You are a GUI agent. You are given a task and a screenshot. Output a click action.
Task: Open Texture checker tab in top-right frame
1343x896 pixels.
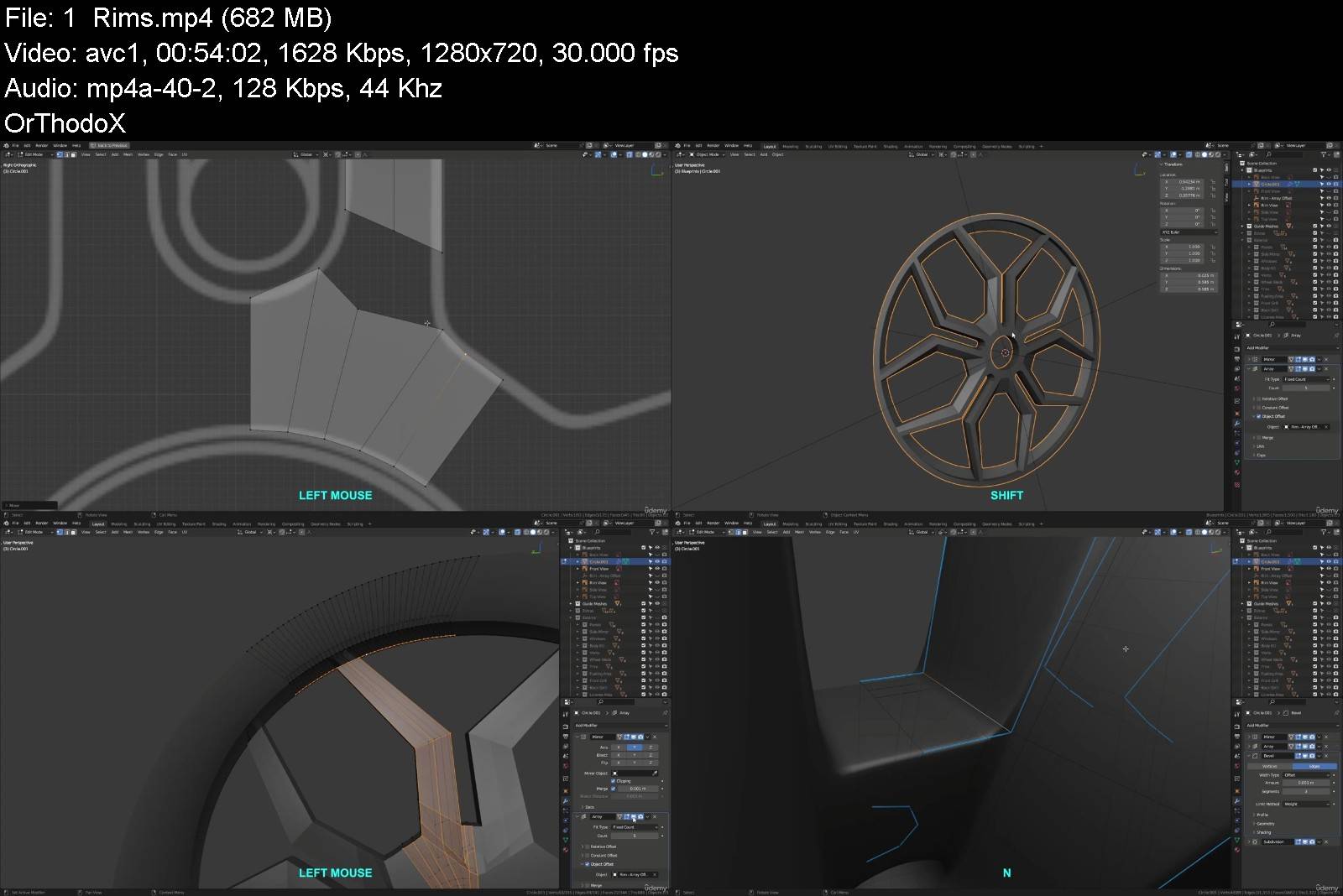(1237, 485)
